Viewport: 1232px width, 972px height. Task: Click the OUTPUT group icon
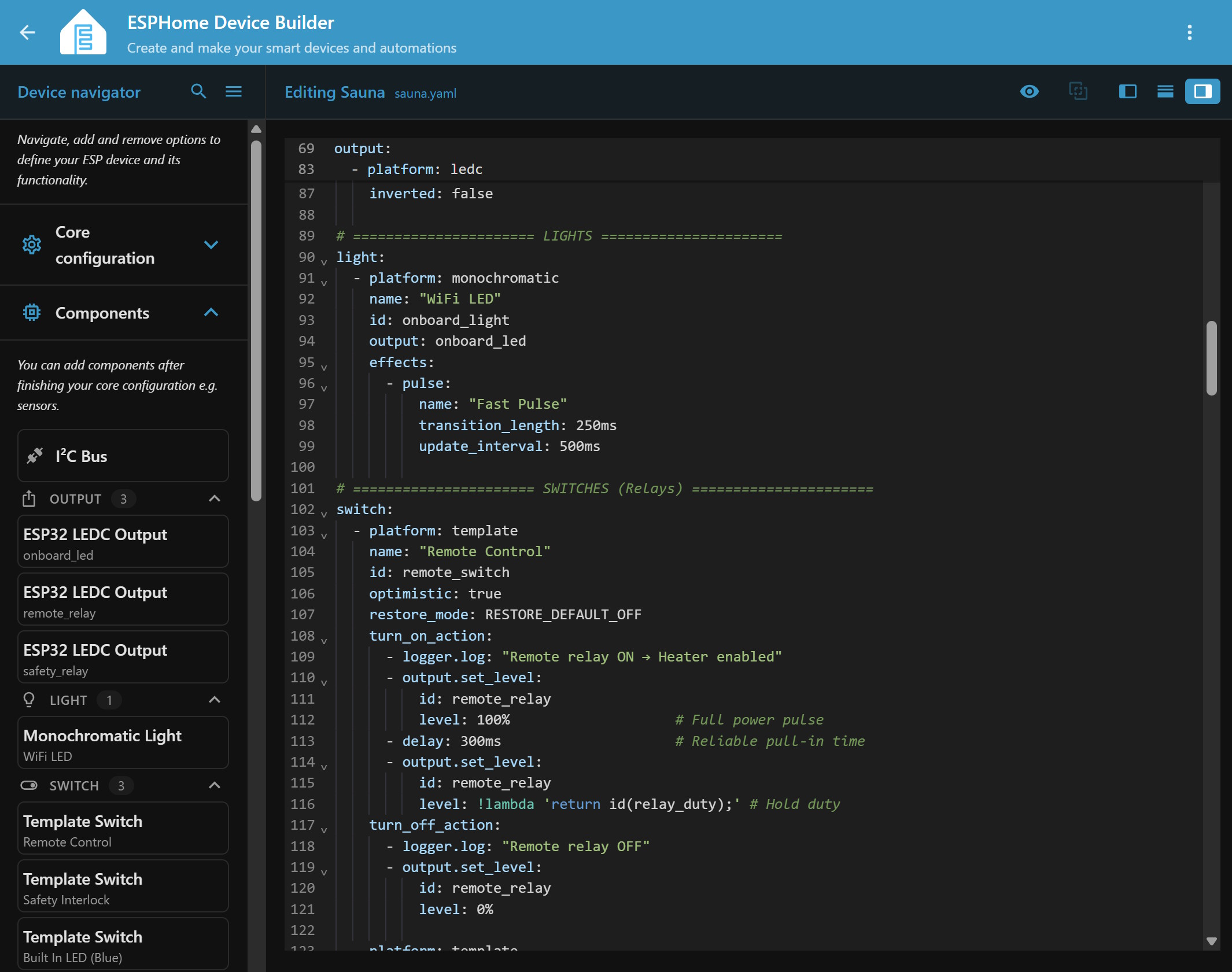(29, 498)
